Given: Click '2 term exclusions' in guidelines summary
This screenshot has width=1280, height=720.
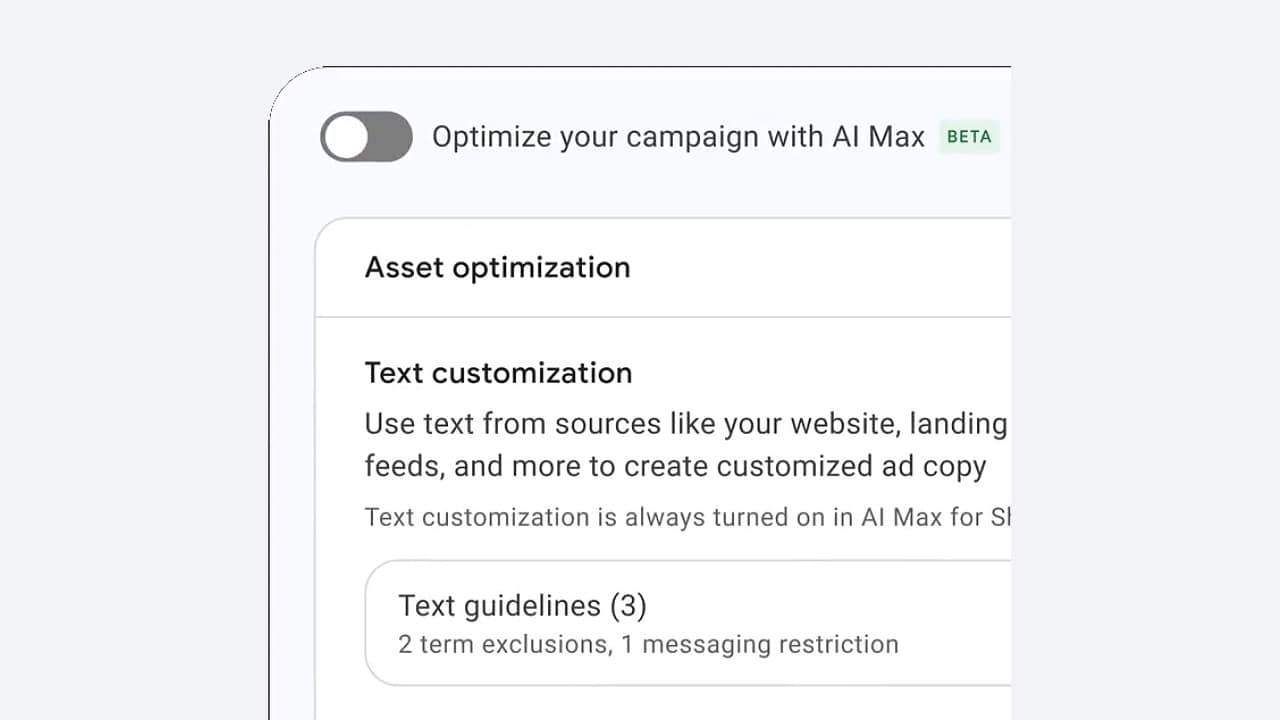Looking at the screenshot, I should 504,645.
